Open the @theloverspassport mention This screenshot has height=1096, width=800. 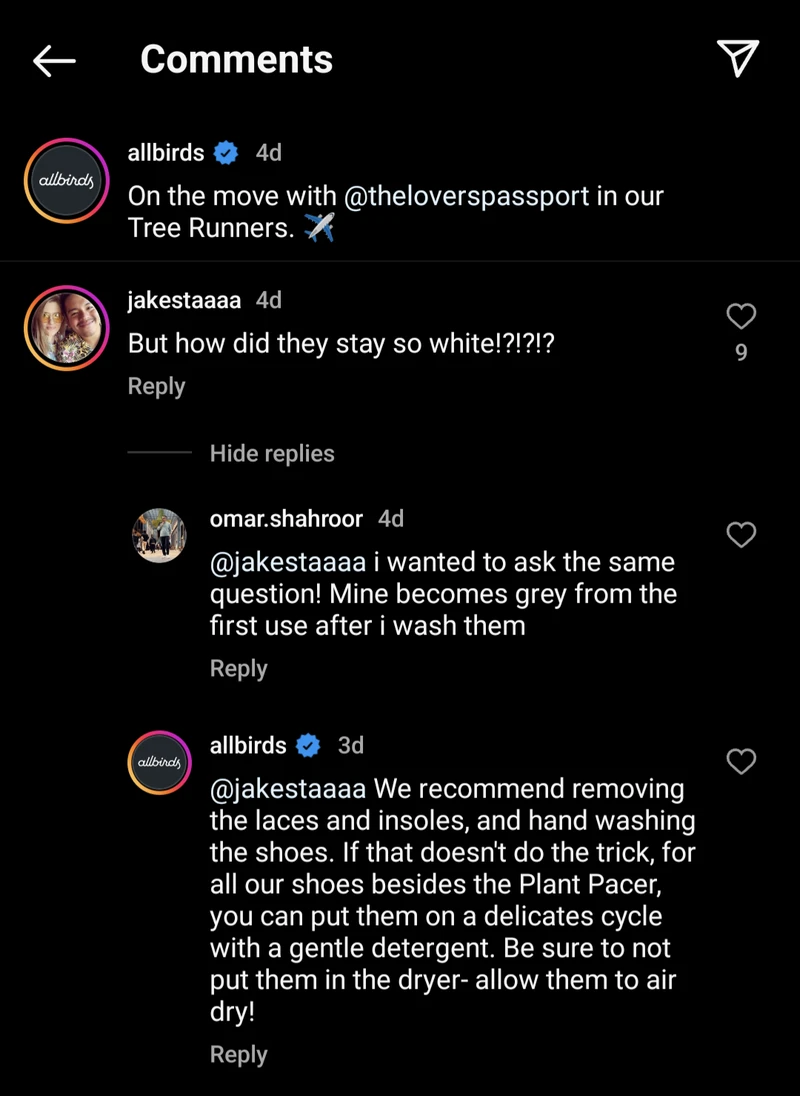pyautogui.click(x=467, y=196)
